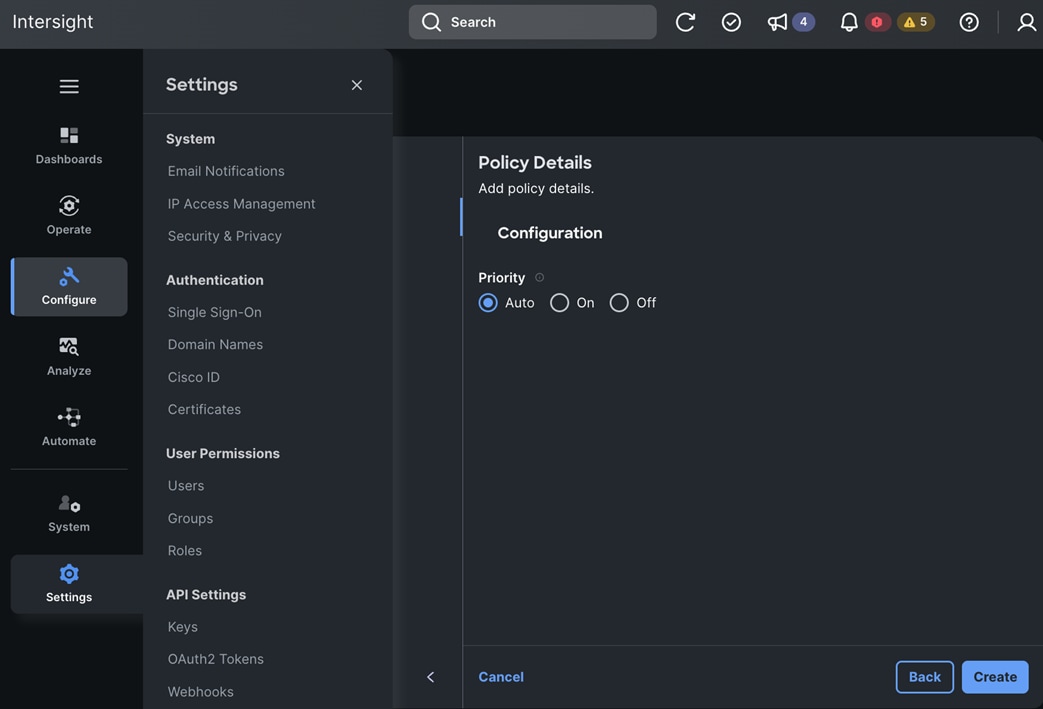Open Dashboards in the sidebar
This screenshot has height=709, width=1043.
pyautogui.click(x=69, y=146)
